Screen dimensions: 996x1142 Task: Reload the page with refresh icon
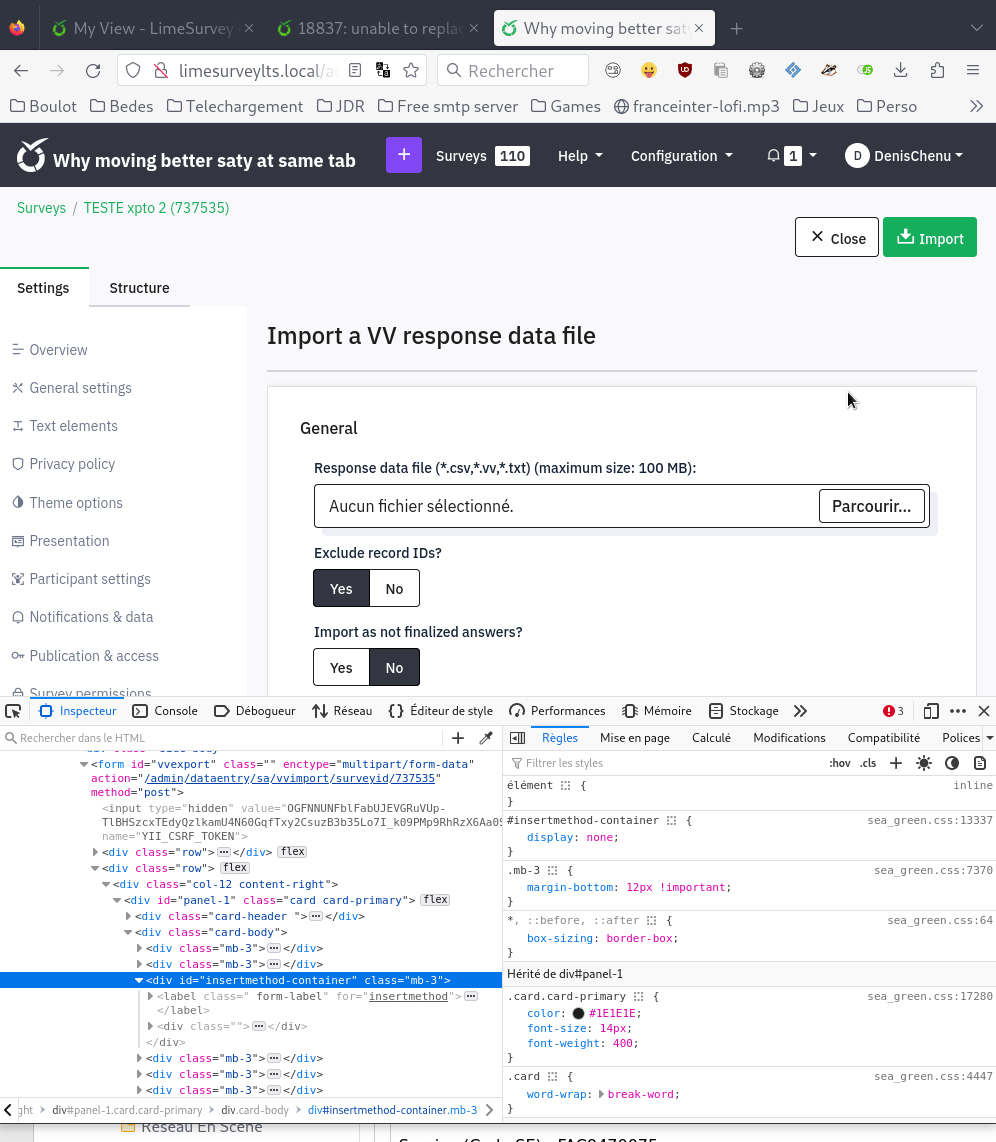[x=93, y=70]
